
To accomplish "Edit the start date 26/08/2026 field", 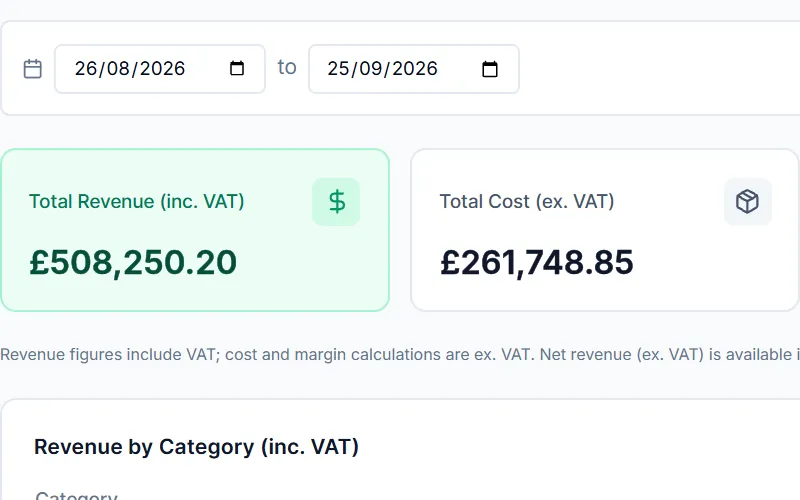I will point(160,69).
